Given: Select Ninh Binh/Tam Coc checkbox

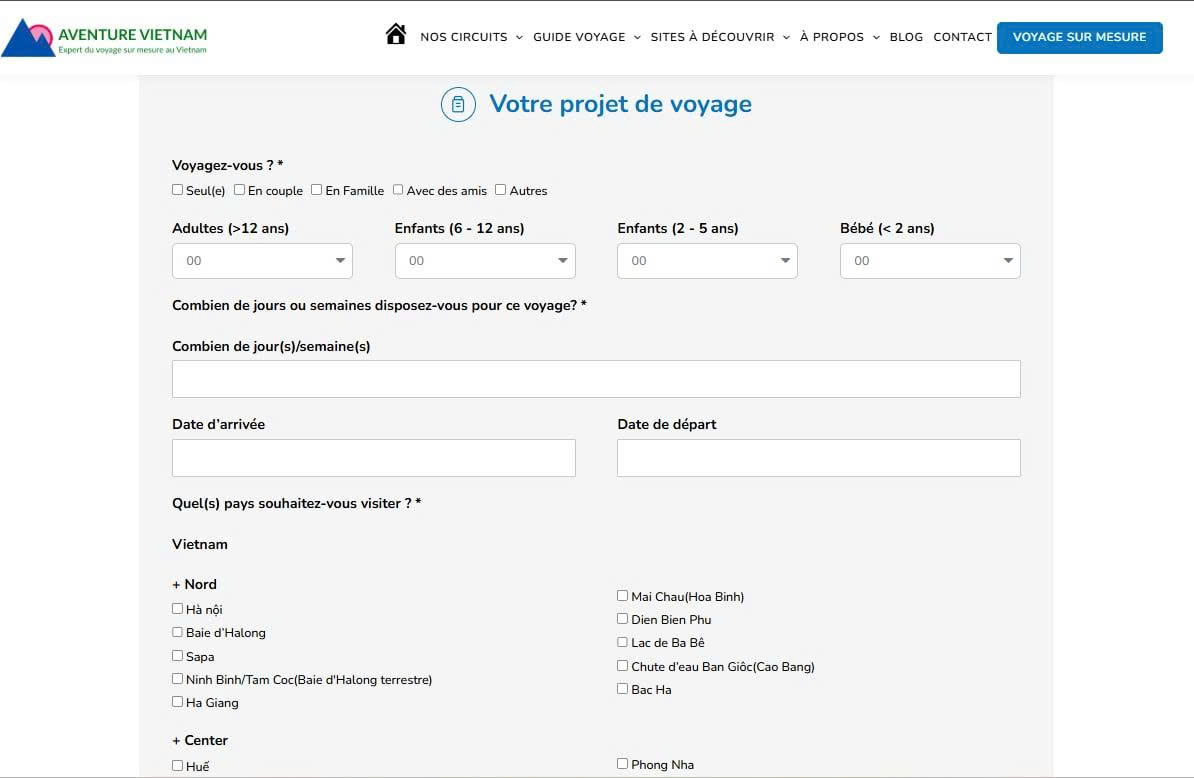Looking at the screenshot, I should (177, 678).
